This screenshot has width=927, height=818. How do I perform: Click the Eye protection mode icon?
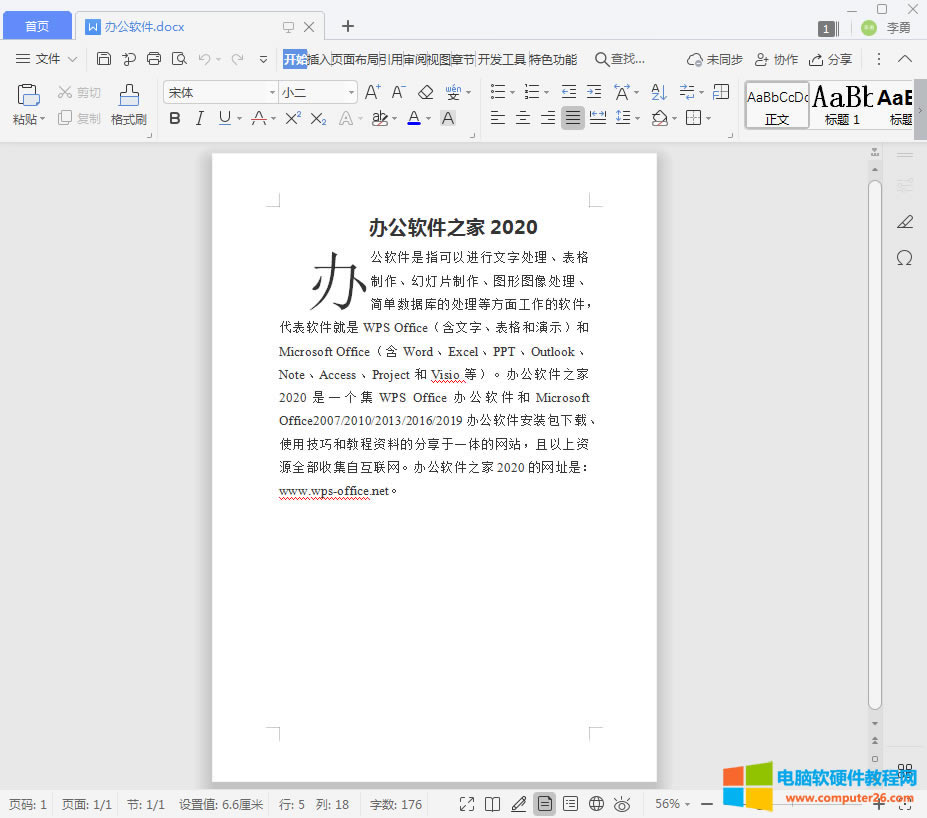pyautogui.click(x=622, y=803)
